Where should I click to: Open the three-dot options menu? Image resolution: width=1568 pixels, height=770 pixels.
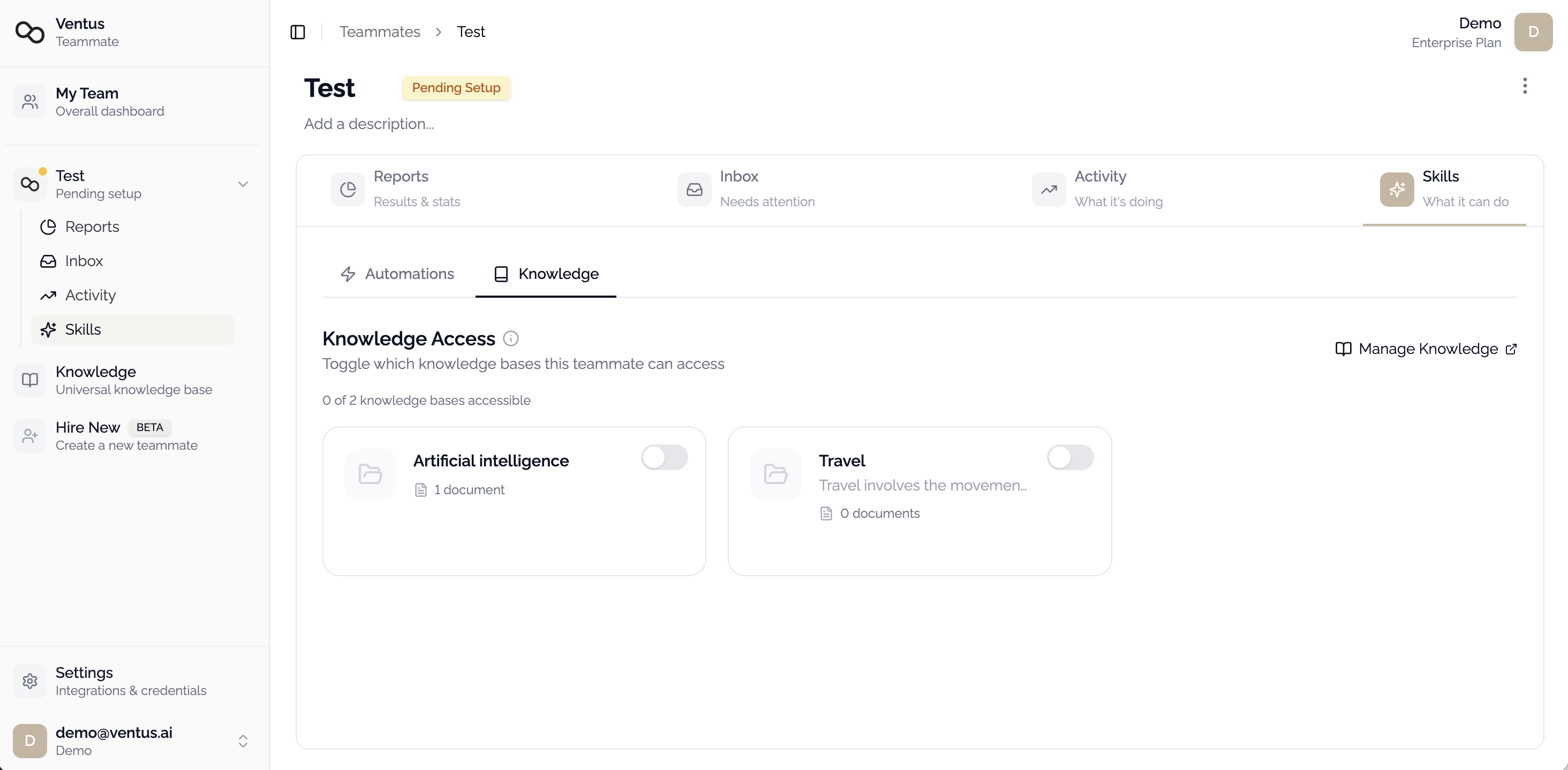click(1525, 86)
